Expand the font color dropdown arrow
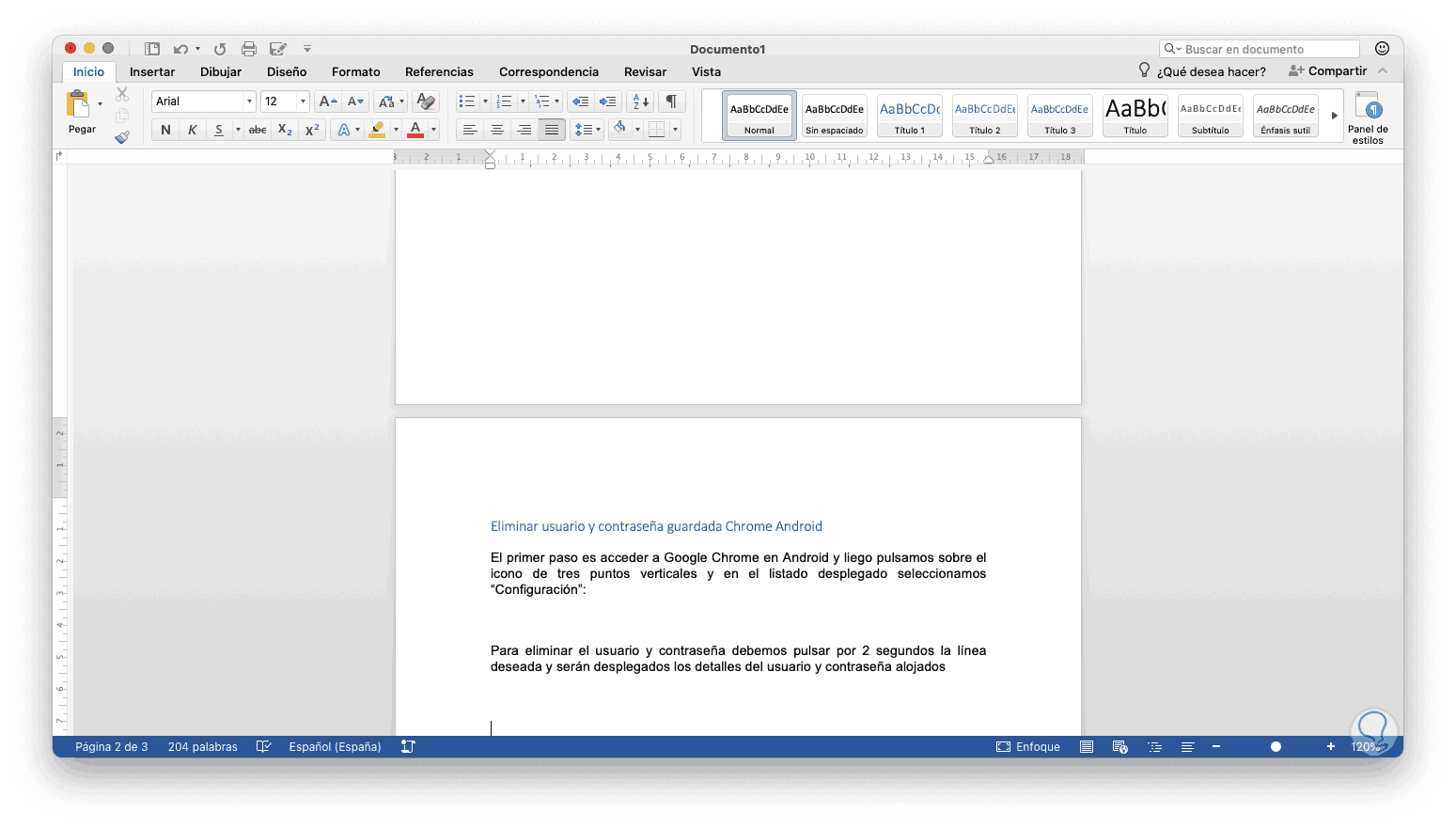1456x827 pixels. tap(433, 130)
